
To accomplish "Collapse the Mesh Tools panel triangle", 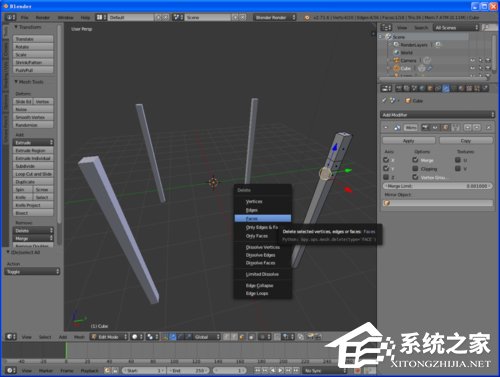I will coord(16,81).
